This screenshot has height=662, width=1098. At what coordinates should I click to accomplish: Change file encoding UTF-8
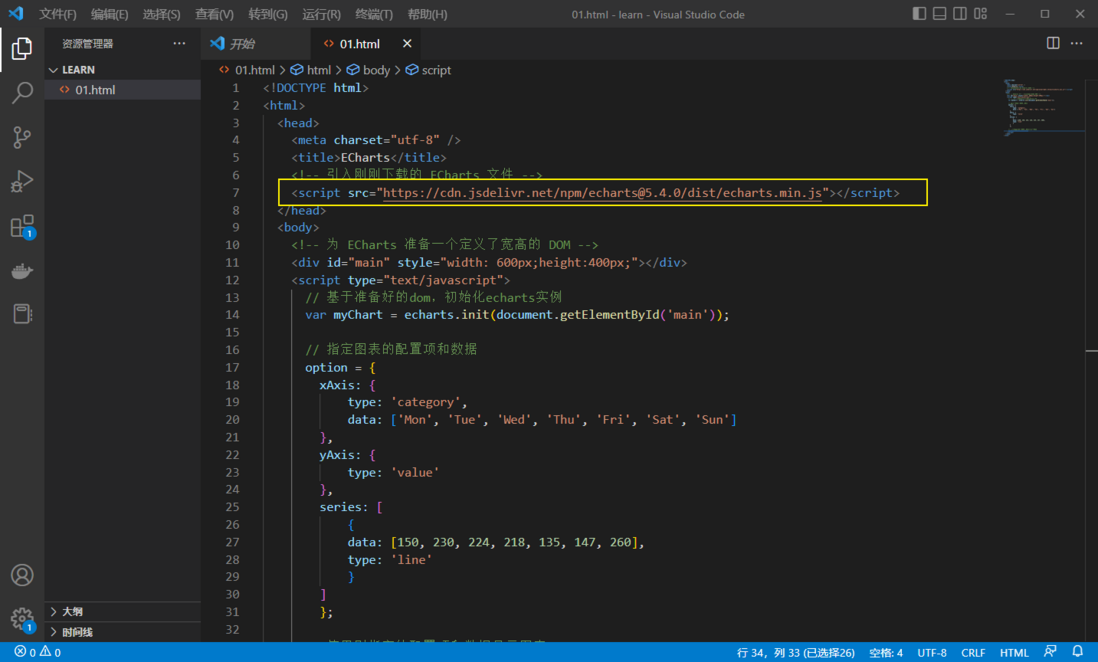tap(932, 652)
